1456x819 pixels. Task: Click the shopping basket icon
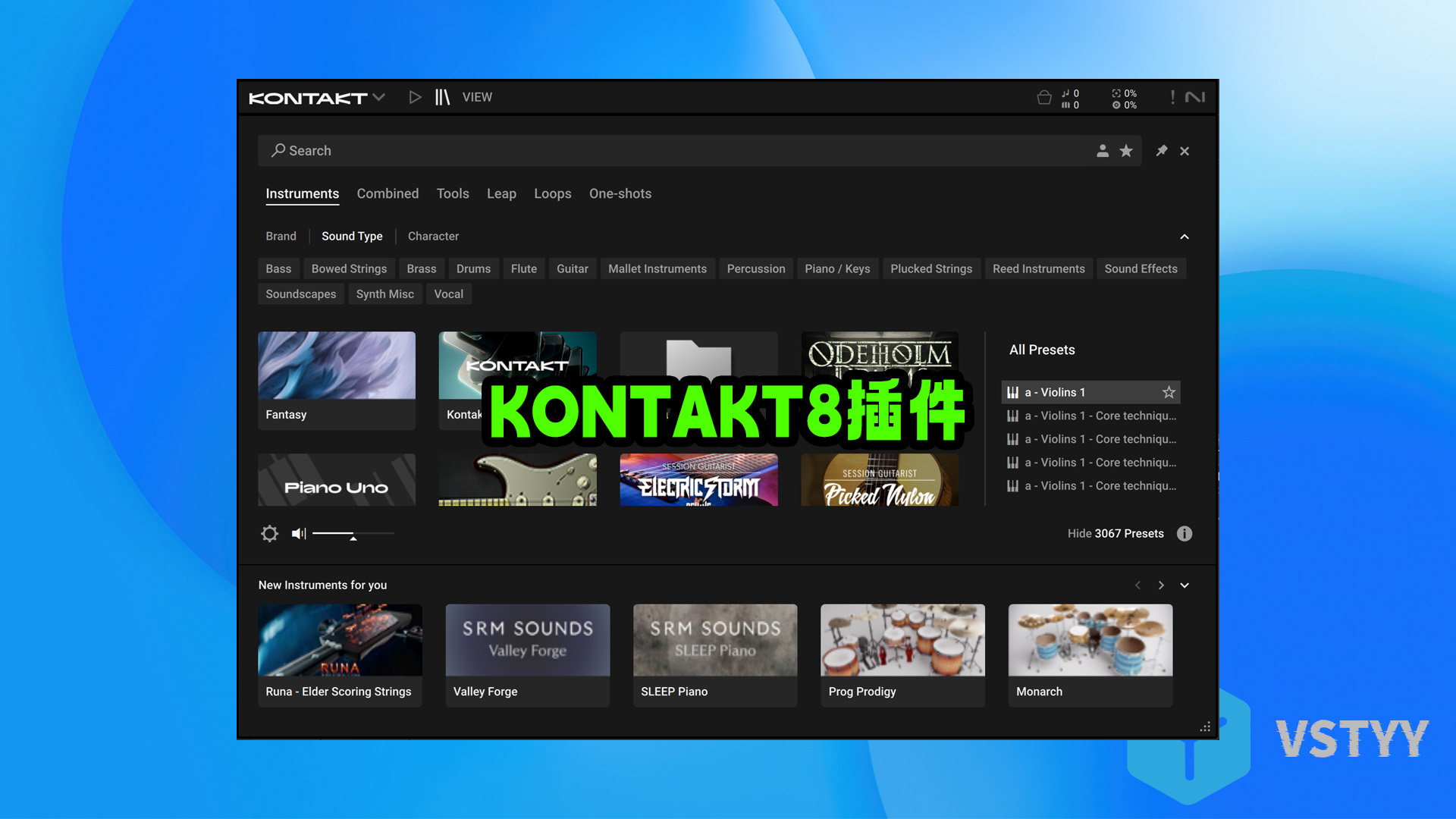click(x=1044, y=97)
